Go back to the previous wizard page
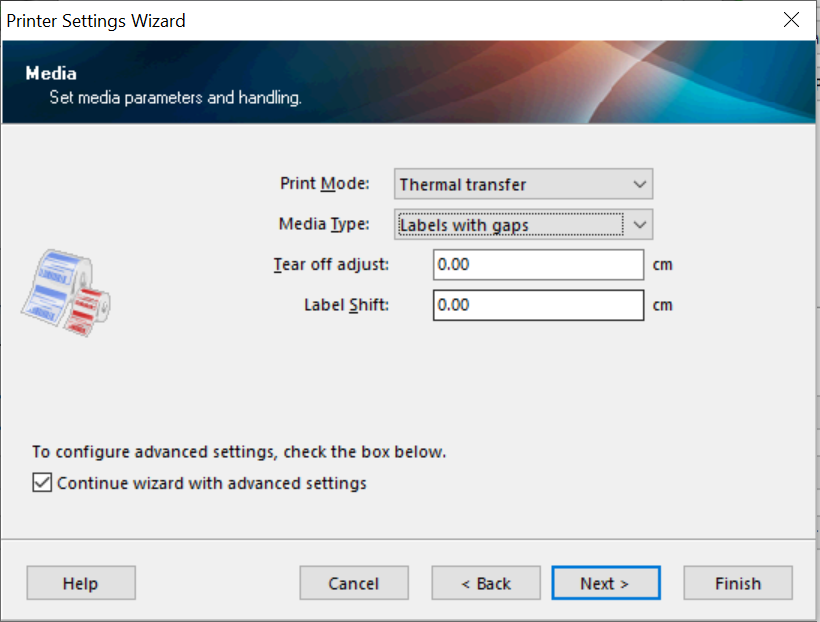Viewport: 820px width, 622px height. [486, 583]
